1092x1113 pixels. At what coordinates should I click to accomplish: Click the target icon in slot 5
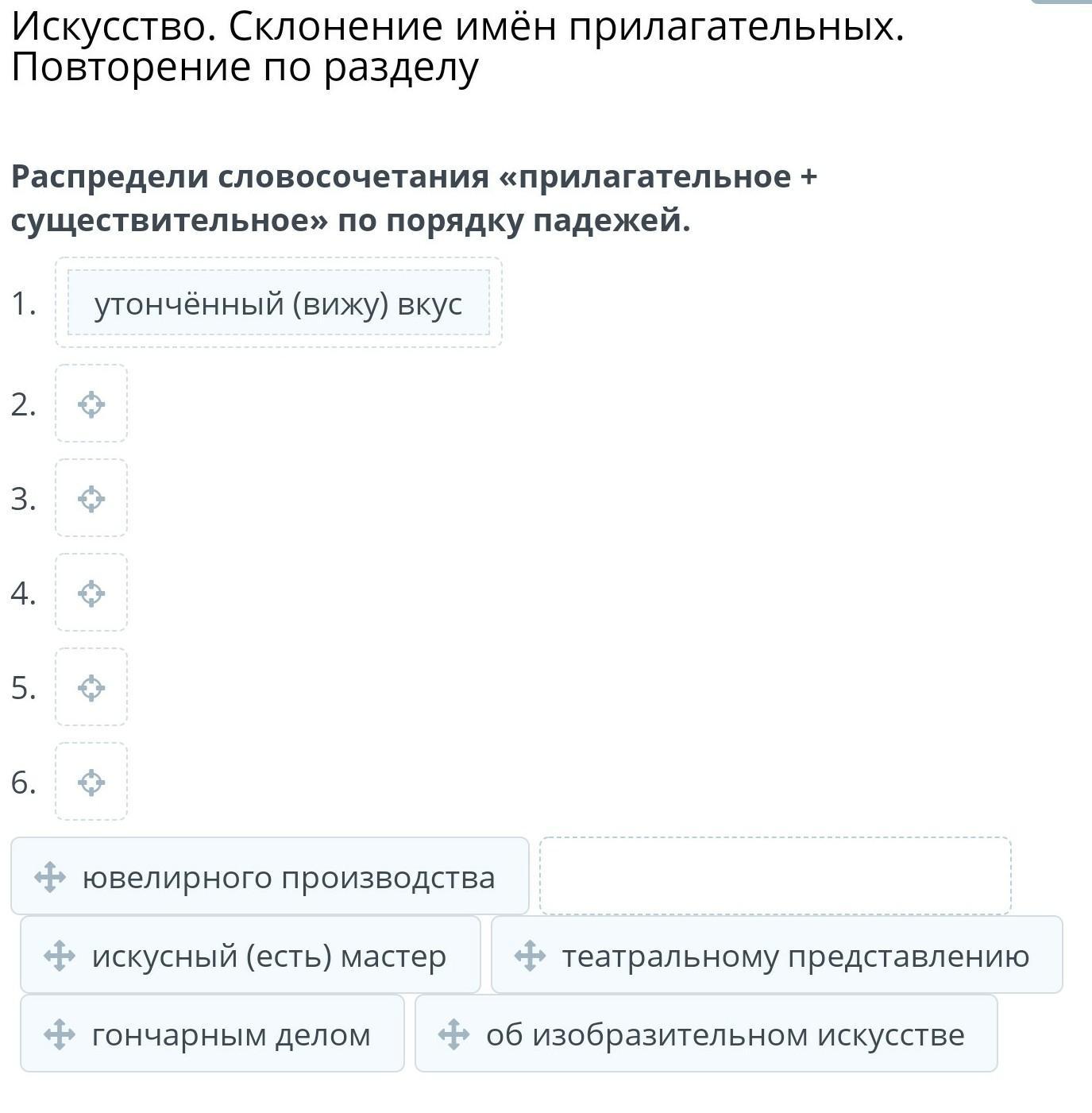click(x=91, y=688)
